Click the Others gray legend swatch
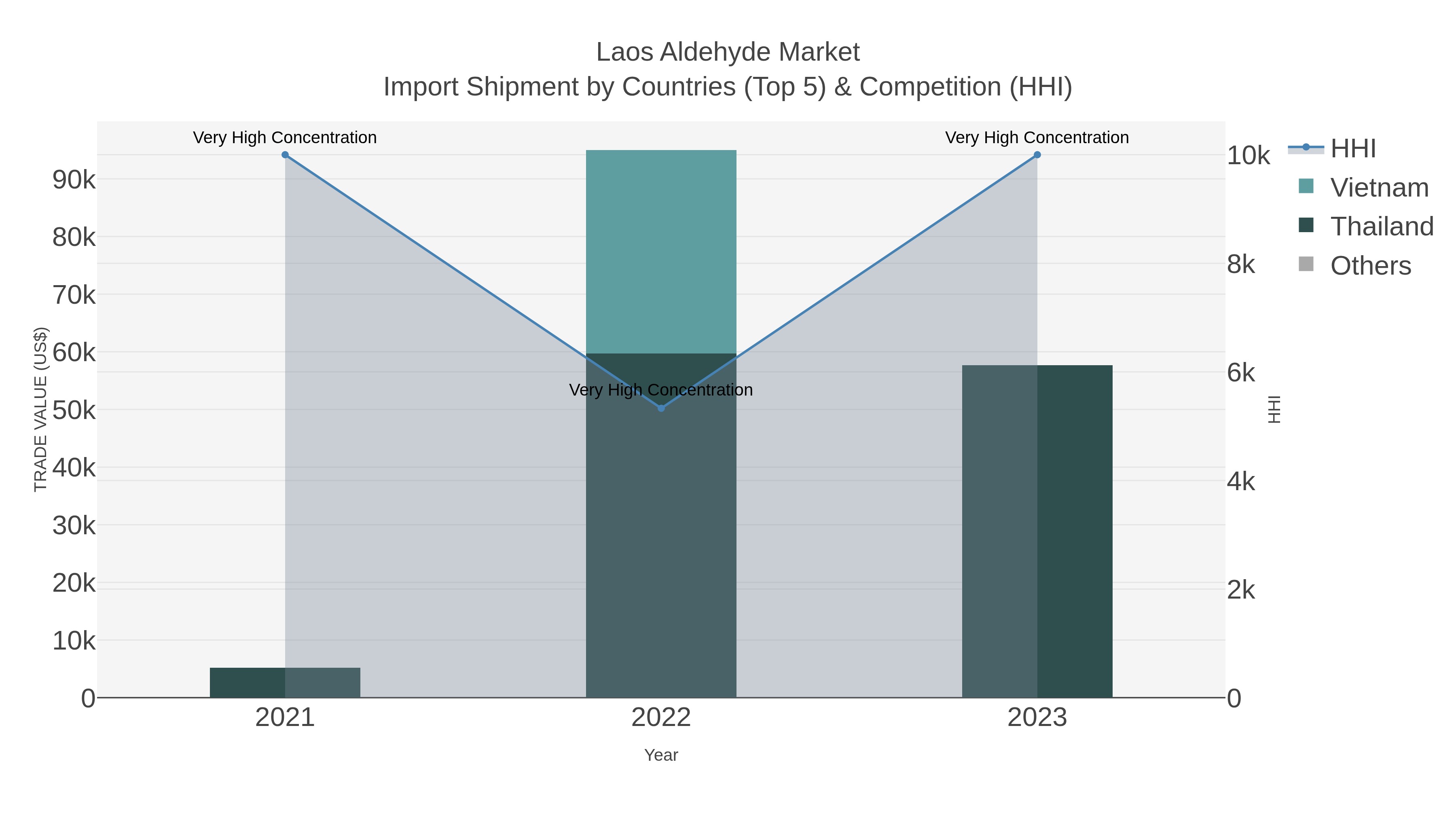The height and width of the screenshot is (819, 1456). point(1306,264)
